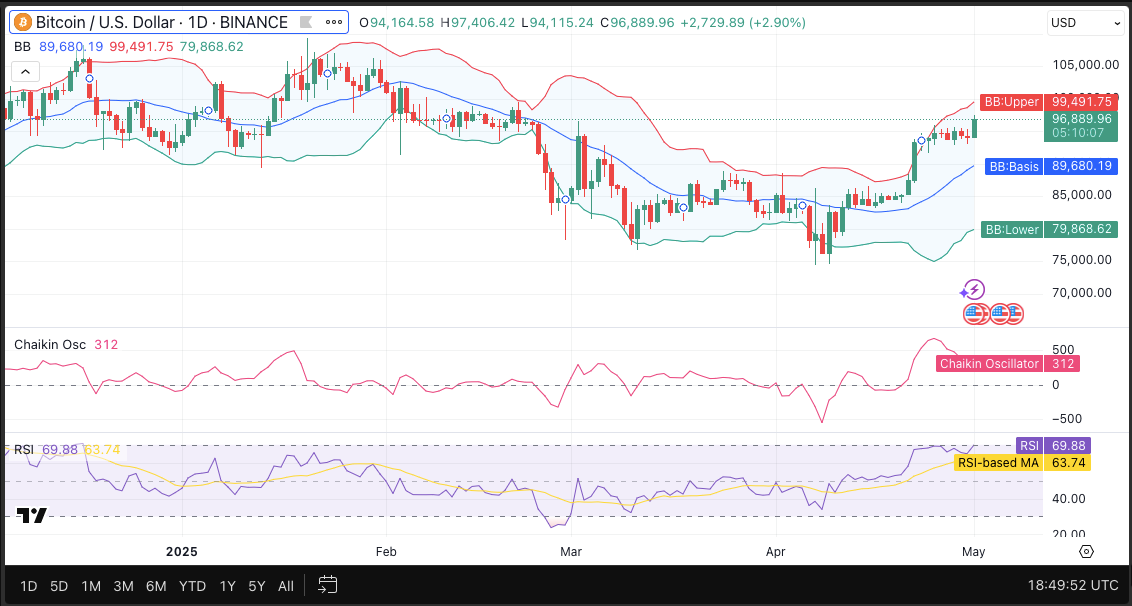Click the BB:Basis price label

click(1012, 166)
